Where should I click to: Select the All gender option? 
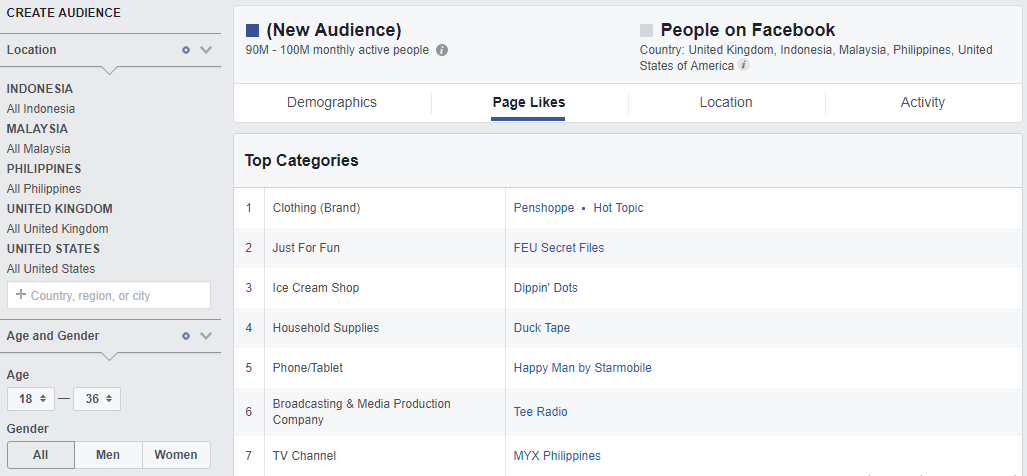coord(40,455)
